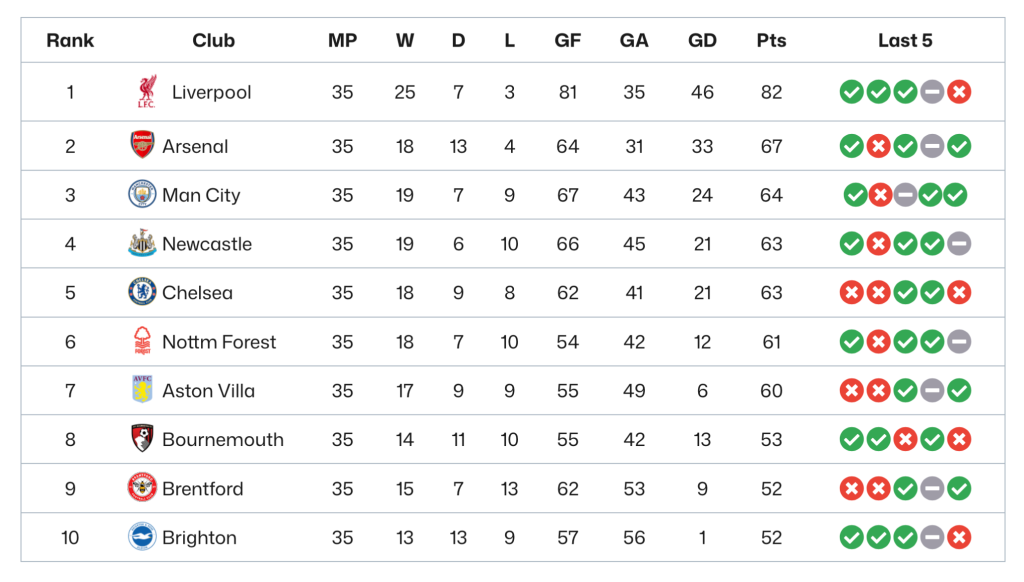Click Brighton's first green win icon
The height and width of the screenshot is (582, 1024).
pos(852,538)
